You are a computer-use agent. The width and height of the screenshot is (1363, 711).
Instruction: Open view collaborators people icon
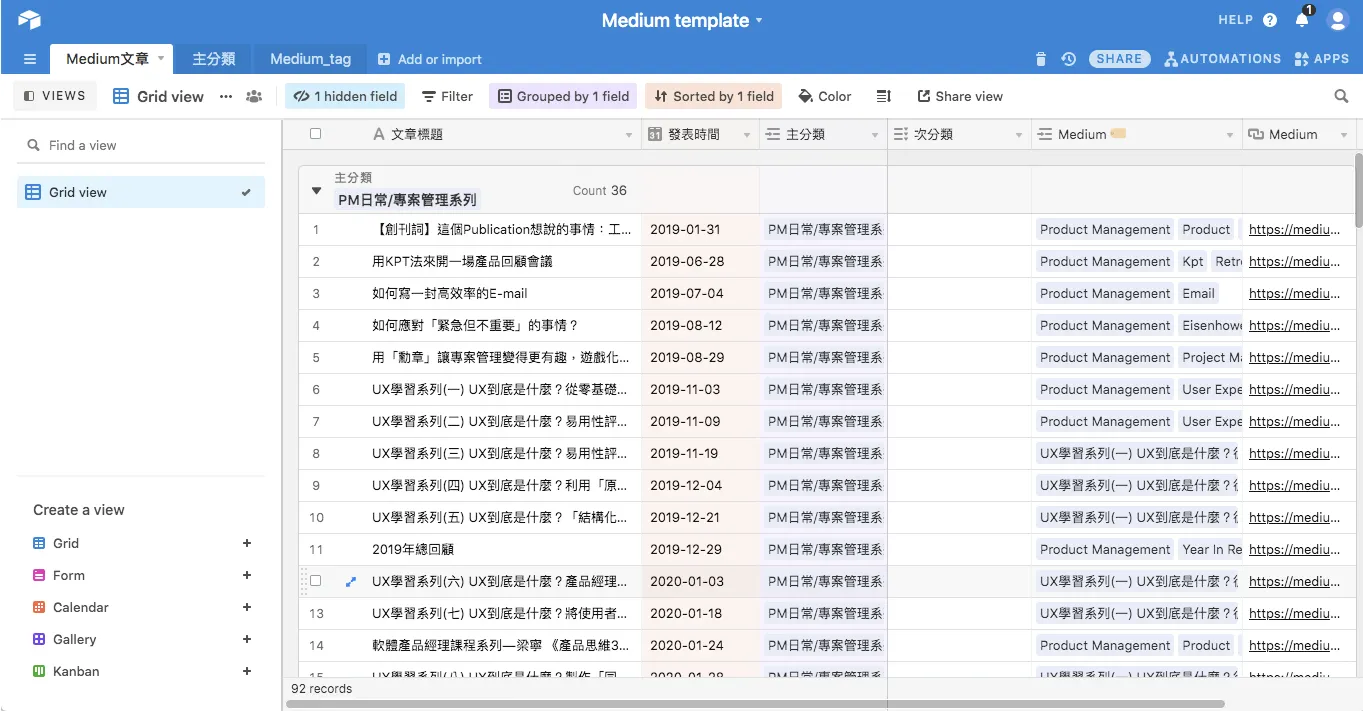(254, 96)
